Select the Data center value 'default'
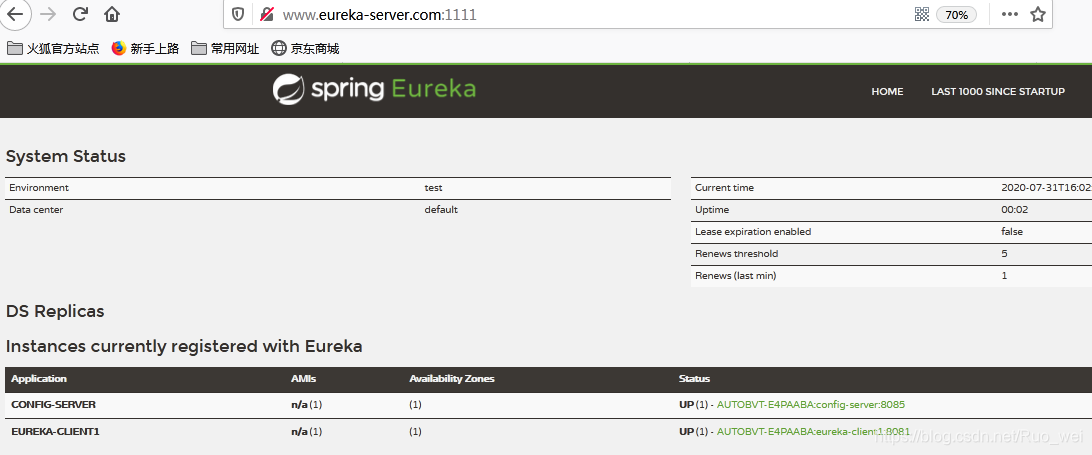The image size is (1092, 455). tap(441, 209)
